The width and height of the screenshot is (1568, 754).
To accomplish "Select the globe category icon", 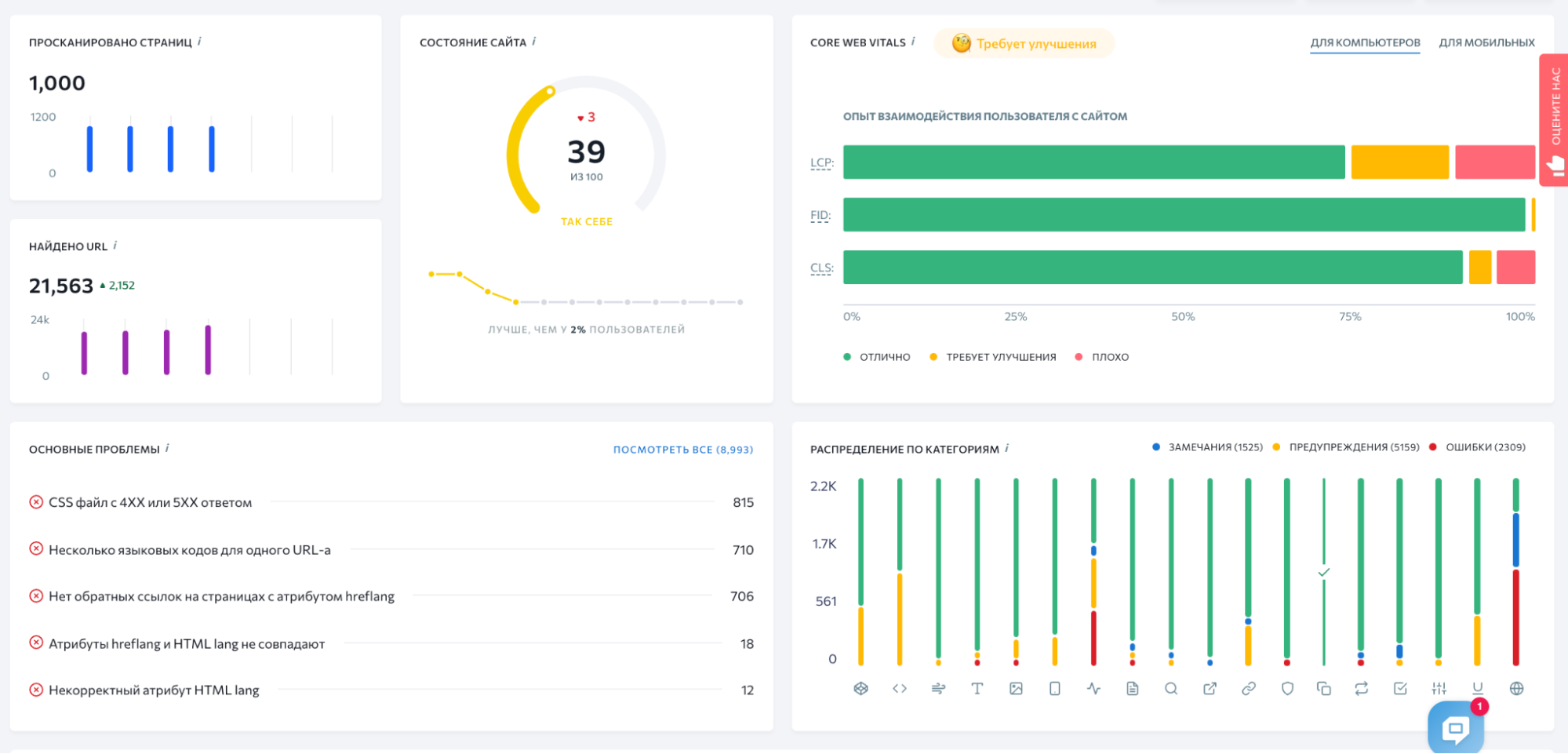I will pyautogui.click(x=1516, y=689).
